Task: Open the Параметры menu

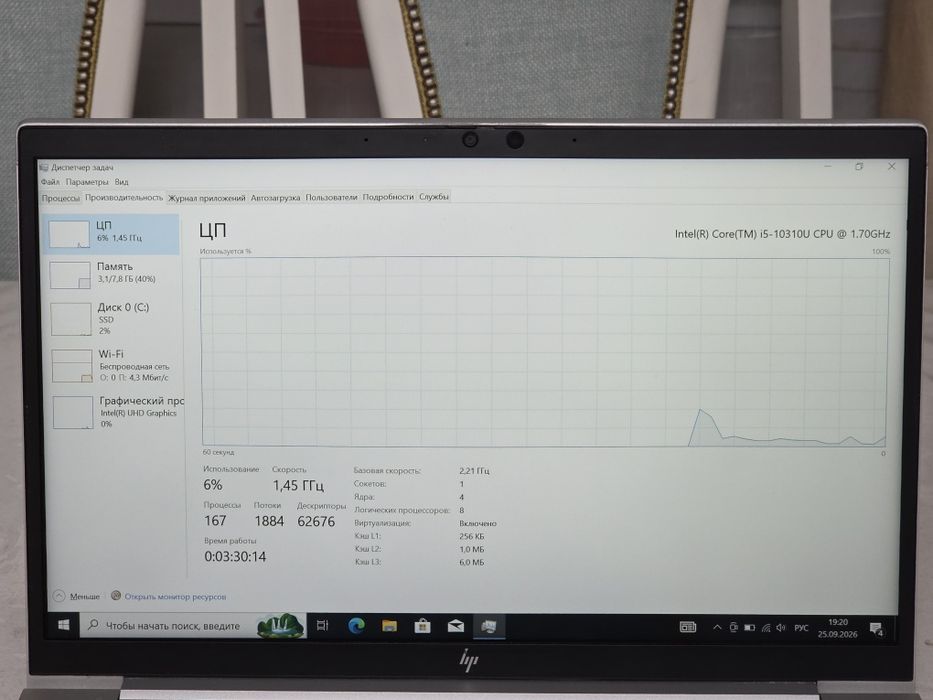Action: [x=87, y=182]
